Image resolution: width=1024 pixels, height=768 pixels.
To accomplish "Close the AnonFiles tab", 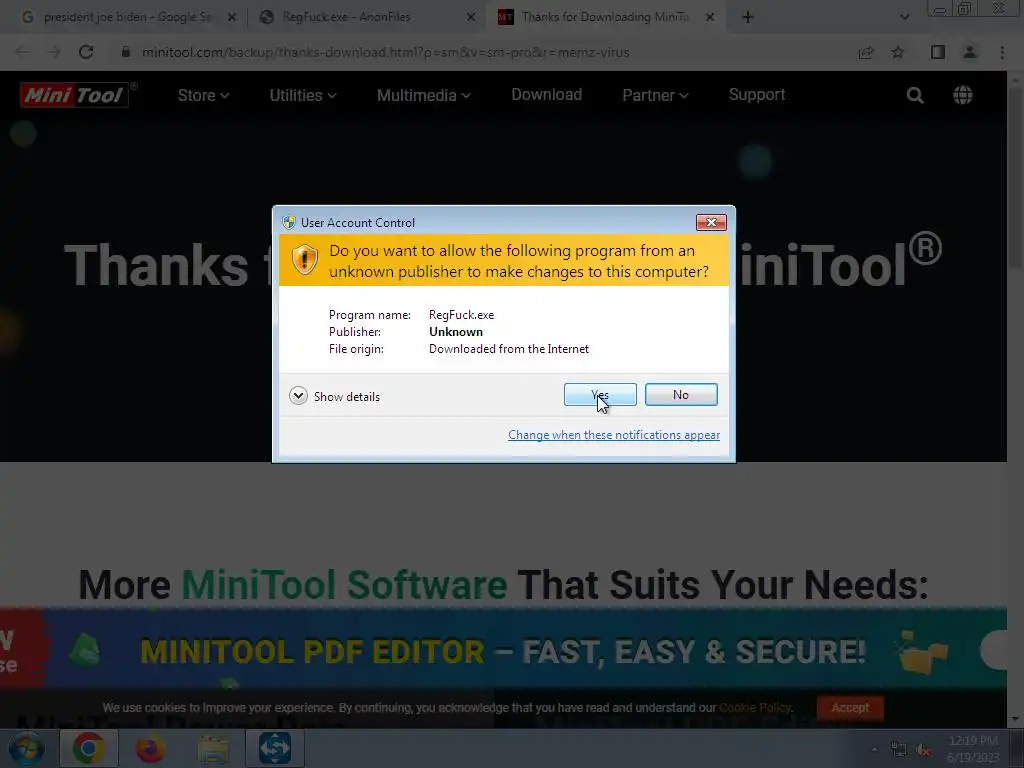I will (x=471, y=18).
